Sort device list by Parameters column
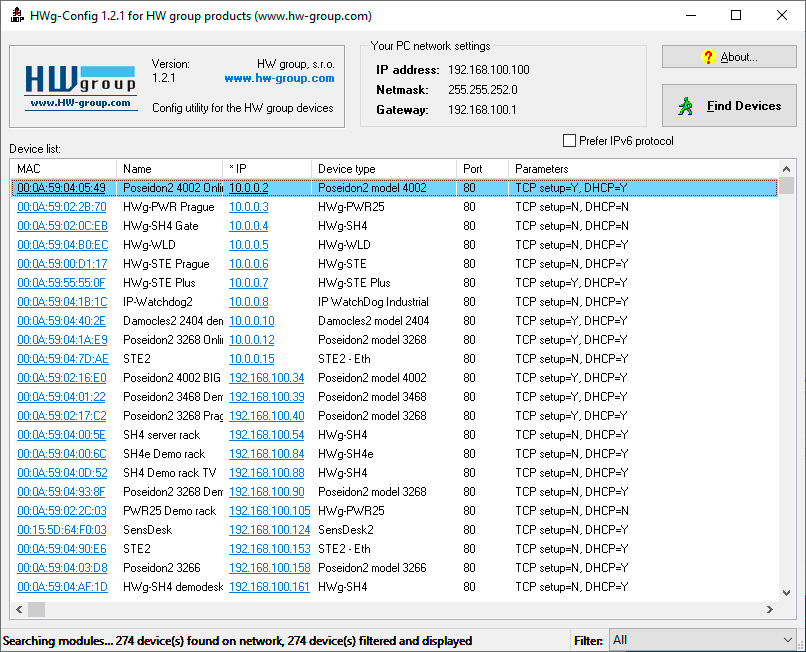Screen dimensions: 806x652 644,169
